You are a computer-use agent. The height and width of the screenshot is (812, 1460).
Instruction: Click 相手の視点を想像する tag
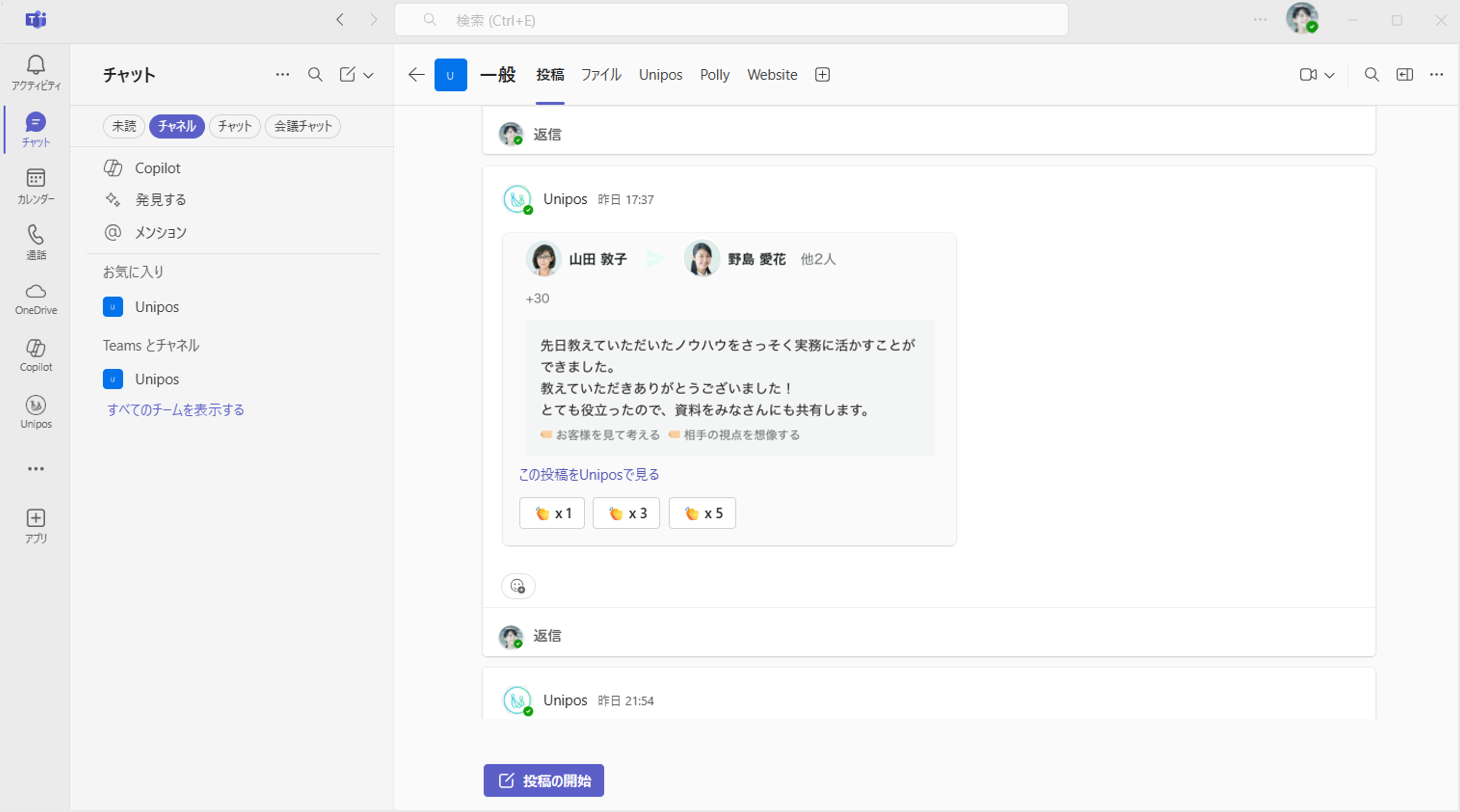pyautogui.click(x=735, y=435)
